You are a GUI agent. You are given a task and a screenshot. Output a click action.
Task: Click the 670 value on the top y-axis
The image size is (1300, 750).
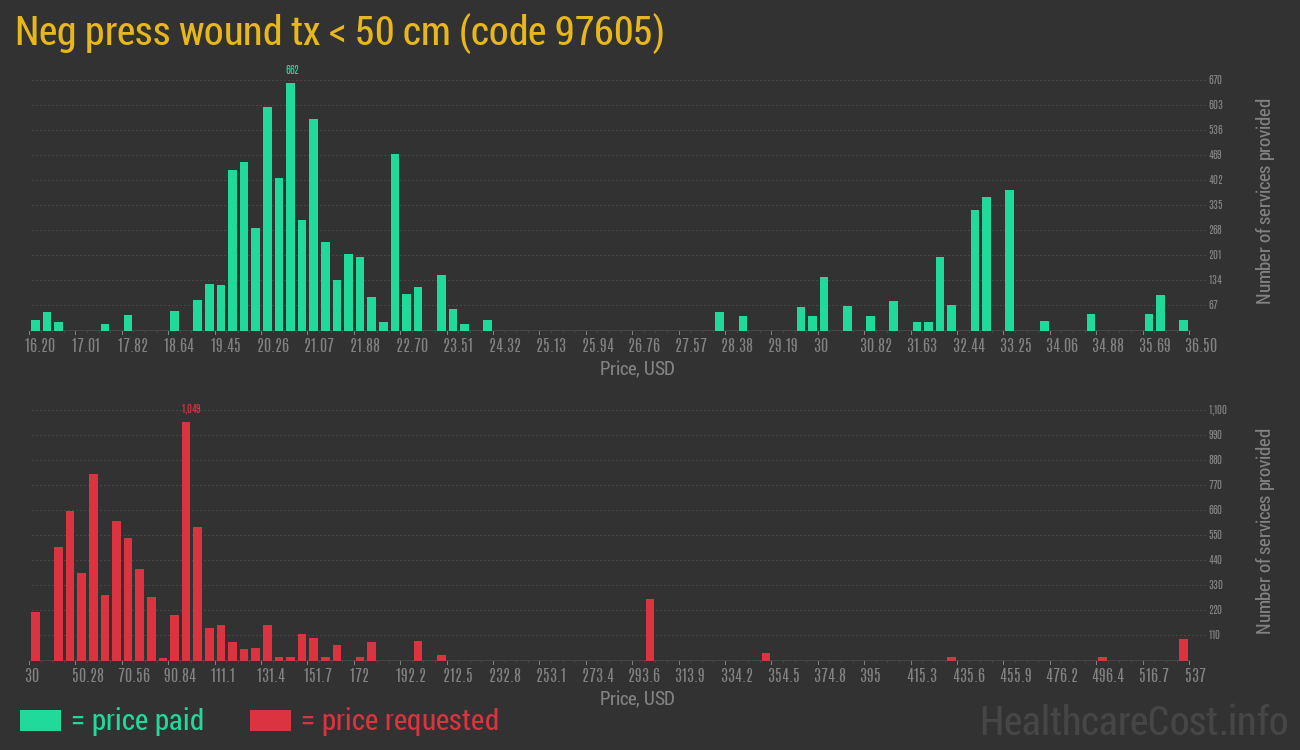[1215, 80]
